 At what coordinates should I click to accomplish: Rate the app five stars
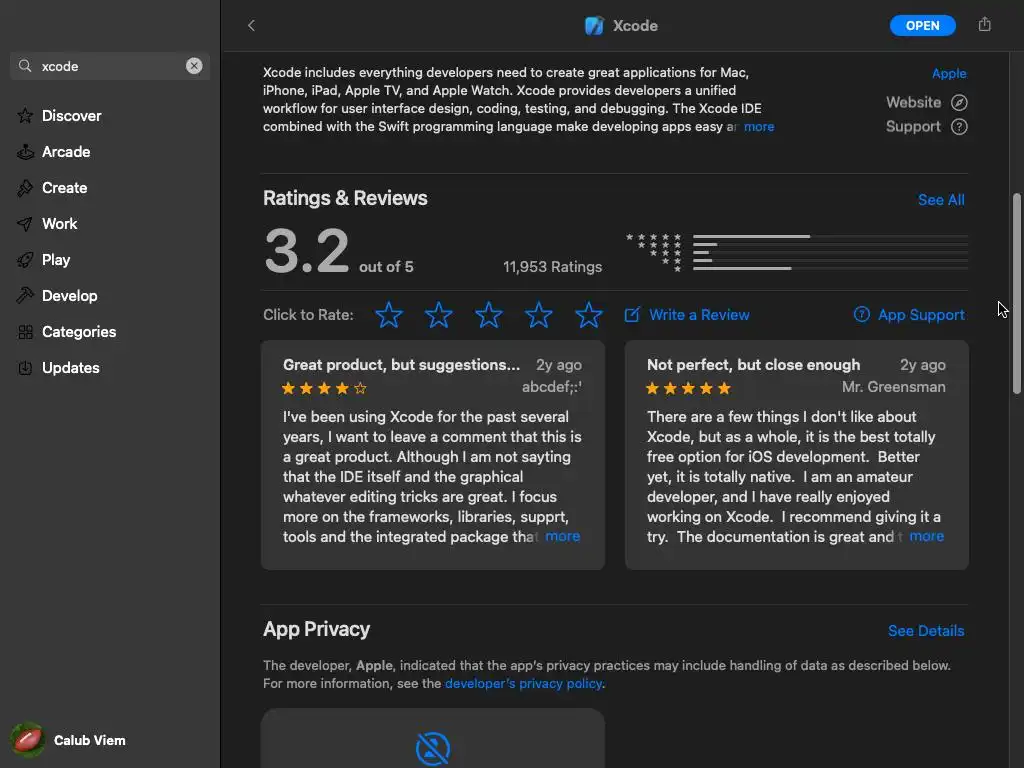coord(588,315)
